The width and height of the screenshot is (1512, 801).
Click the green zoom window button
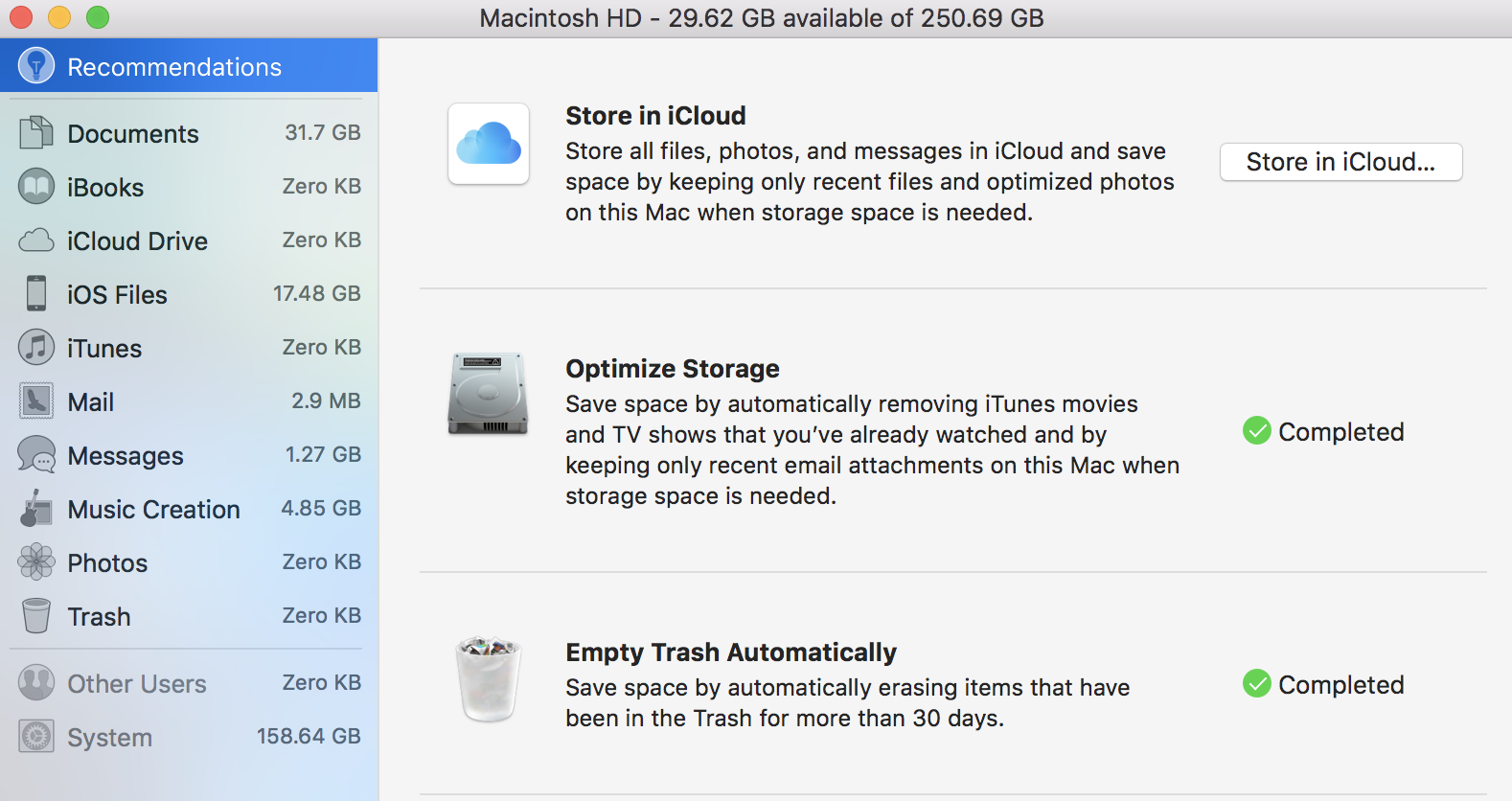(98, 17)
